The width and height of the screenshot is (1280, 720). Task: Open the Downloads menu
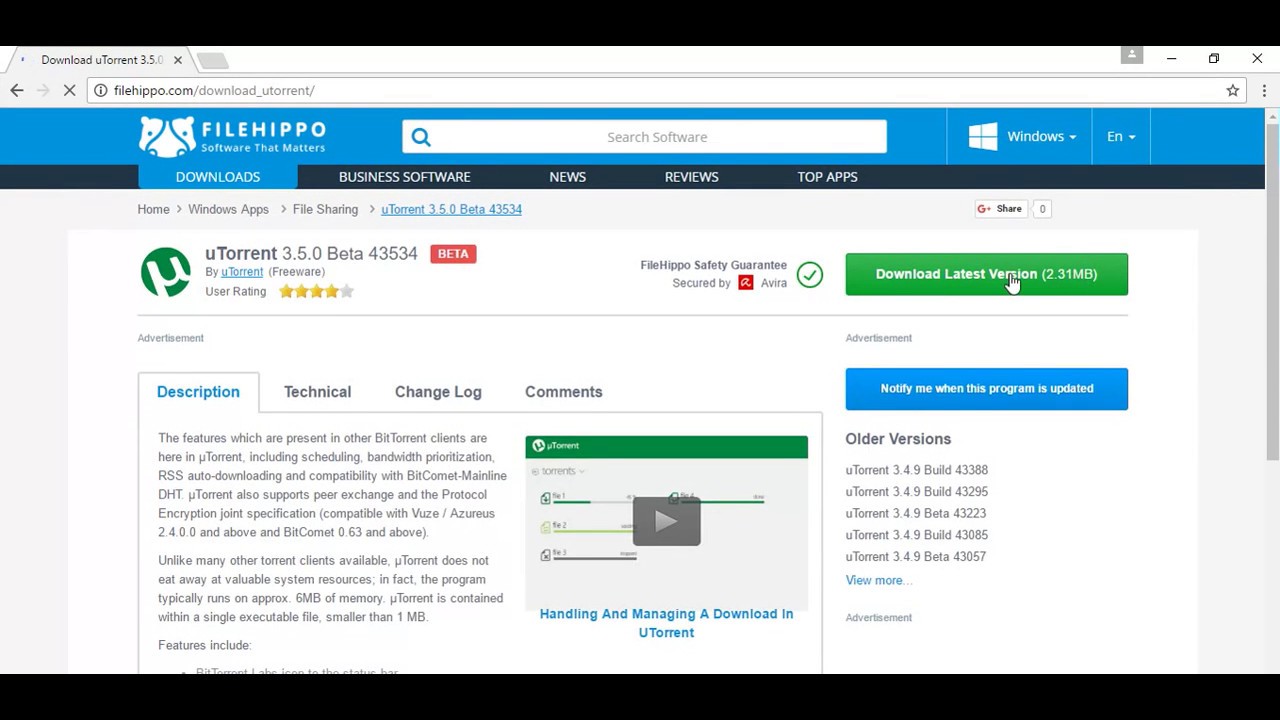[x=218, y=177]
